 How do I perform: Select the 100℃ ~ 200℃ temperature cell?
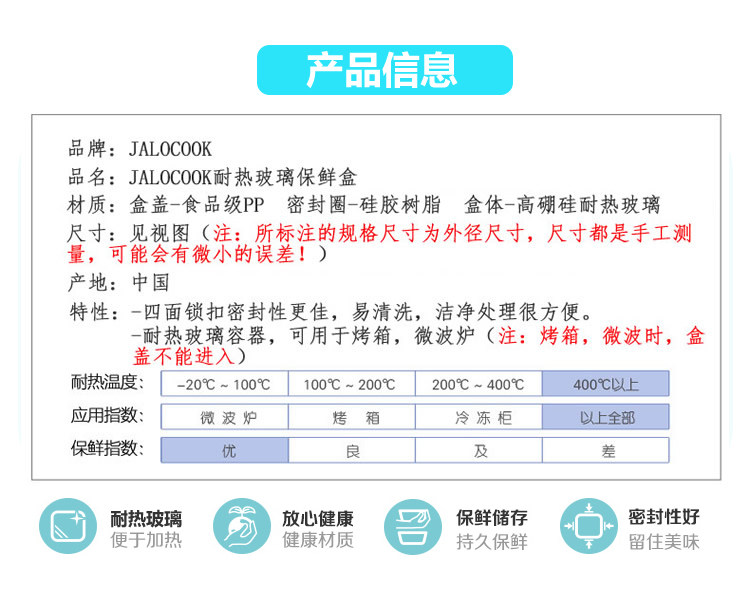point(352,384)
